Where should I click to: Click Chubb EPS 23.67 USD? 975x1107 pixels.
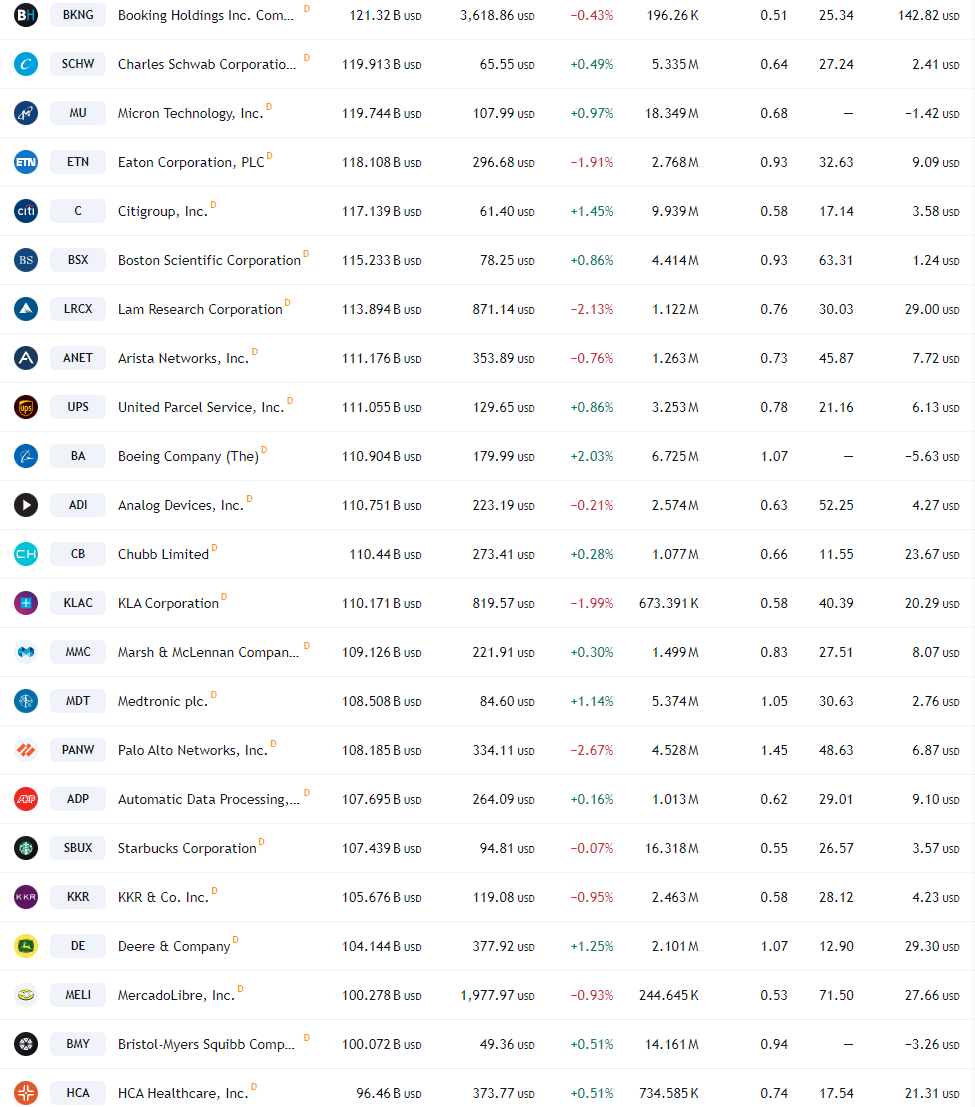pos(932,554)
